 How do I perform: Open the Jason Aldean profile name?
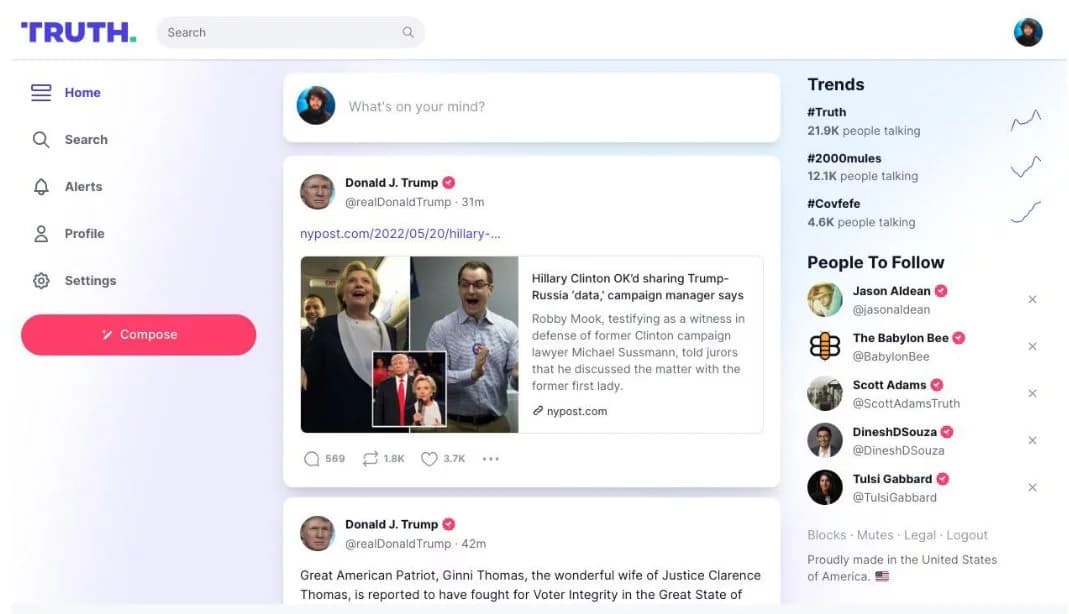pyautogui.click(x=891, y=291)
